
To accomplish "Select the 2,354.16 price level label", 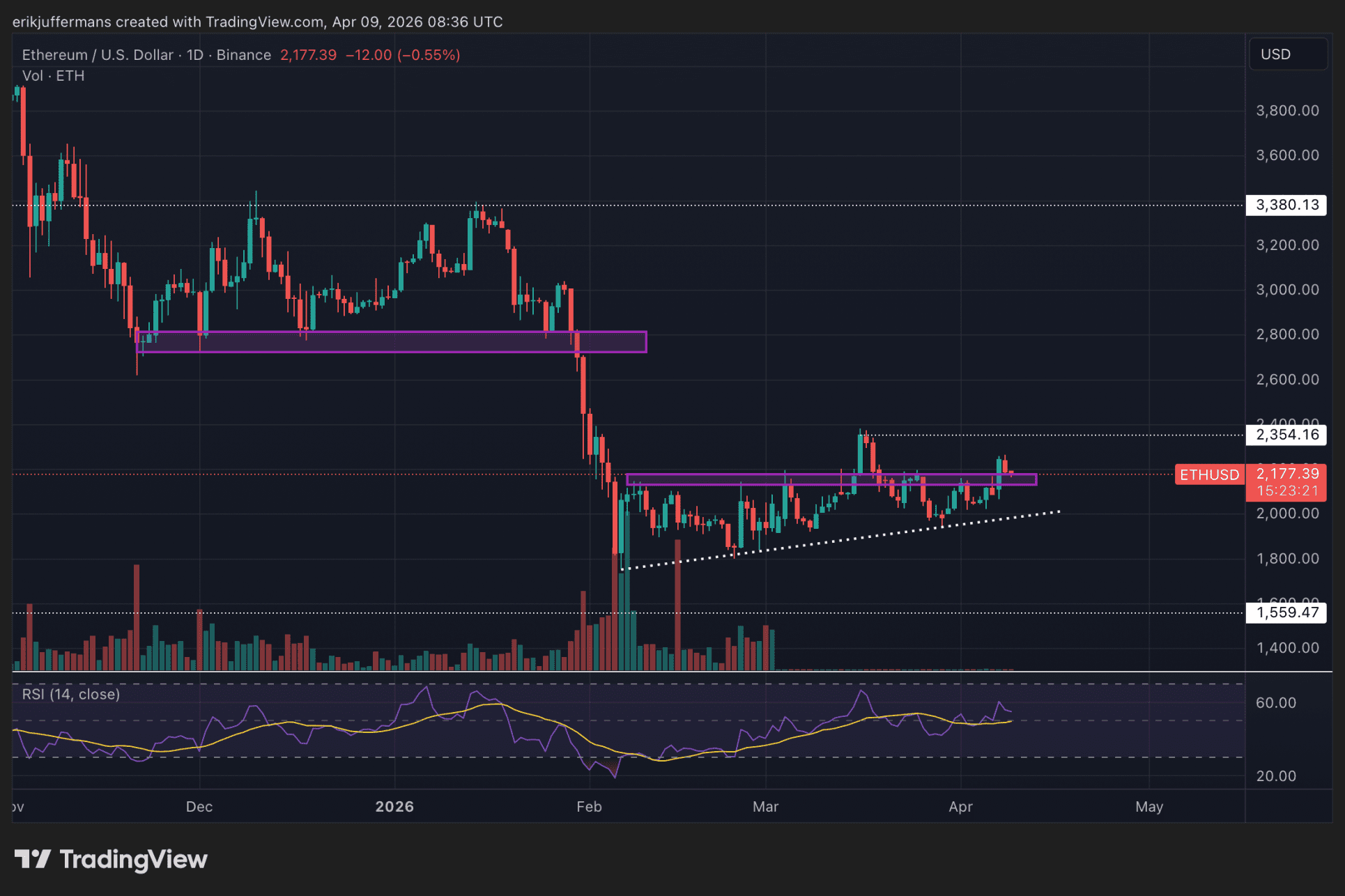I will point(1286,435).
